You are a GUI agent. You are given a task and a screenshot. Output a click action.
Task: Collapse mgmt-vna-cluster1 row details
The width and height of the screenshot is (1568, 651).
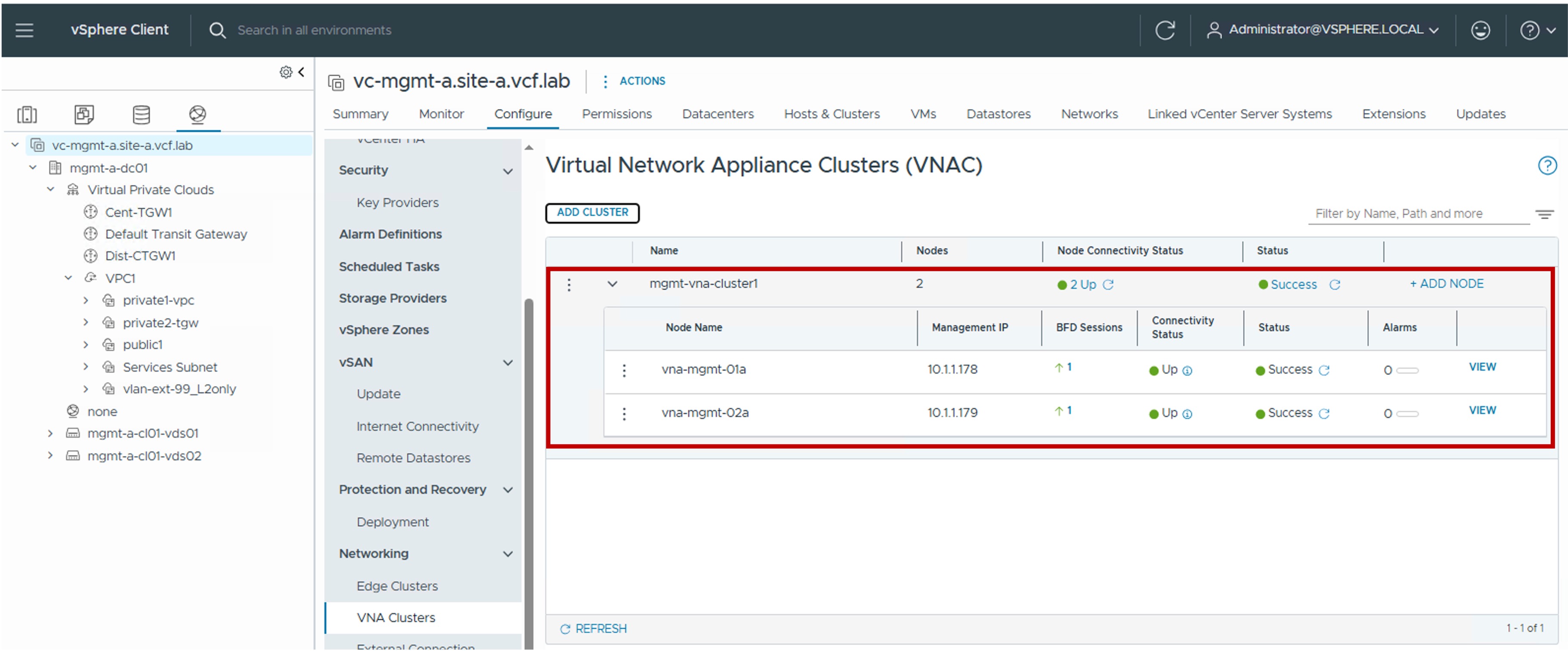[612, 284]
